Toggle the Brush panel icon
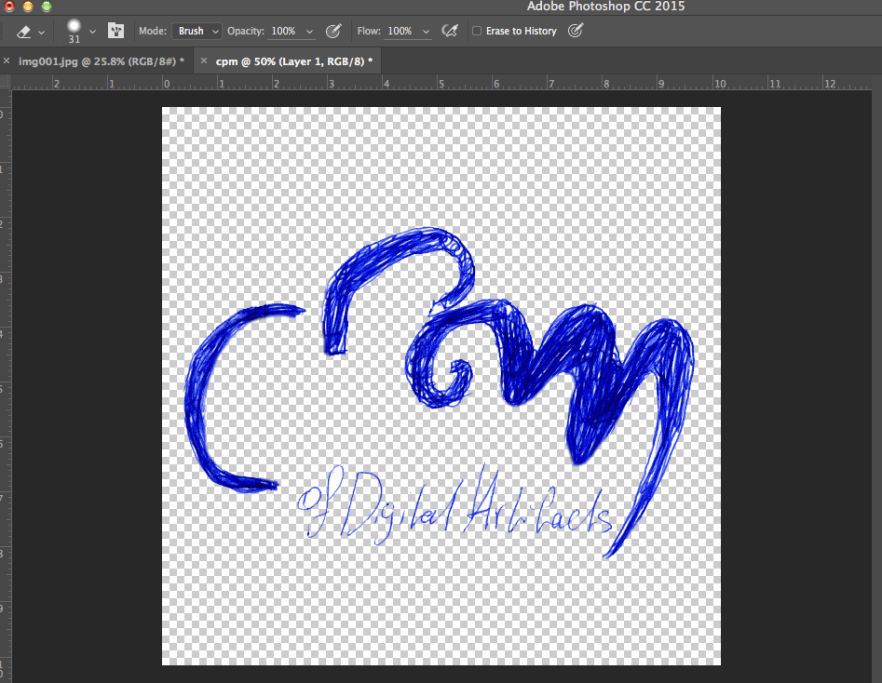The width and height of the screenshot is (882, 683). point(116,31)
